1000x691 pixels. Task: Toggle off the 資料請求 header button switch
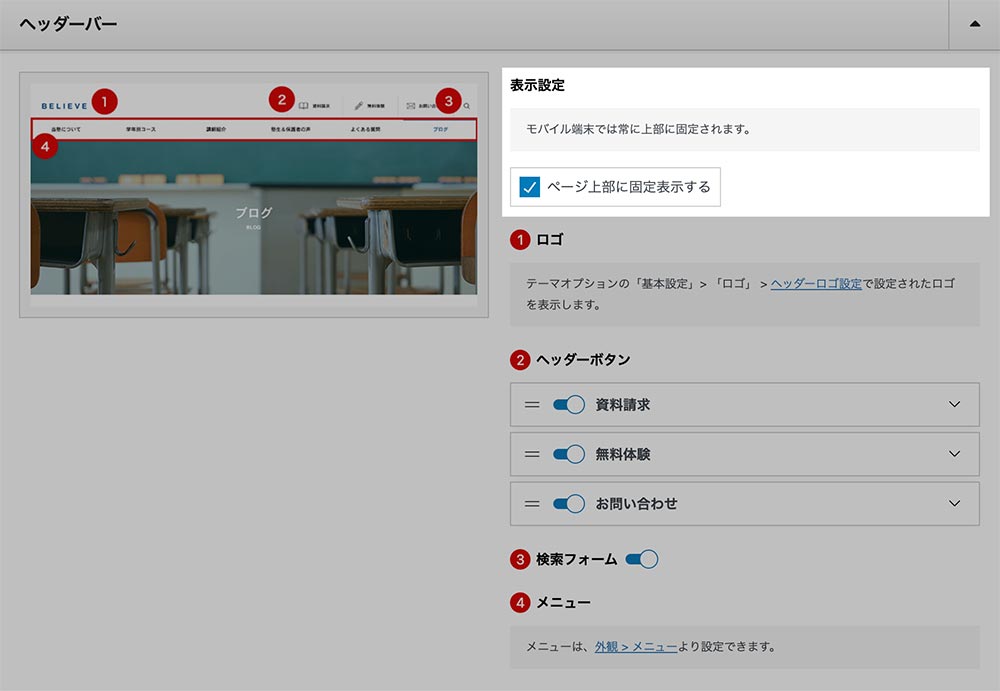click(568, 405)
